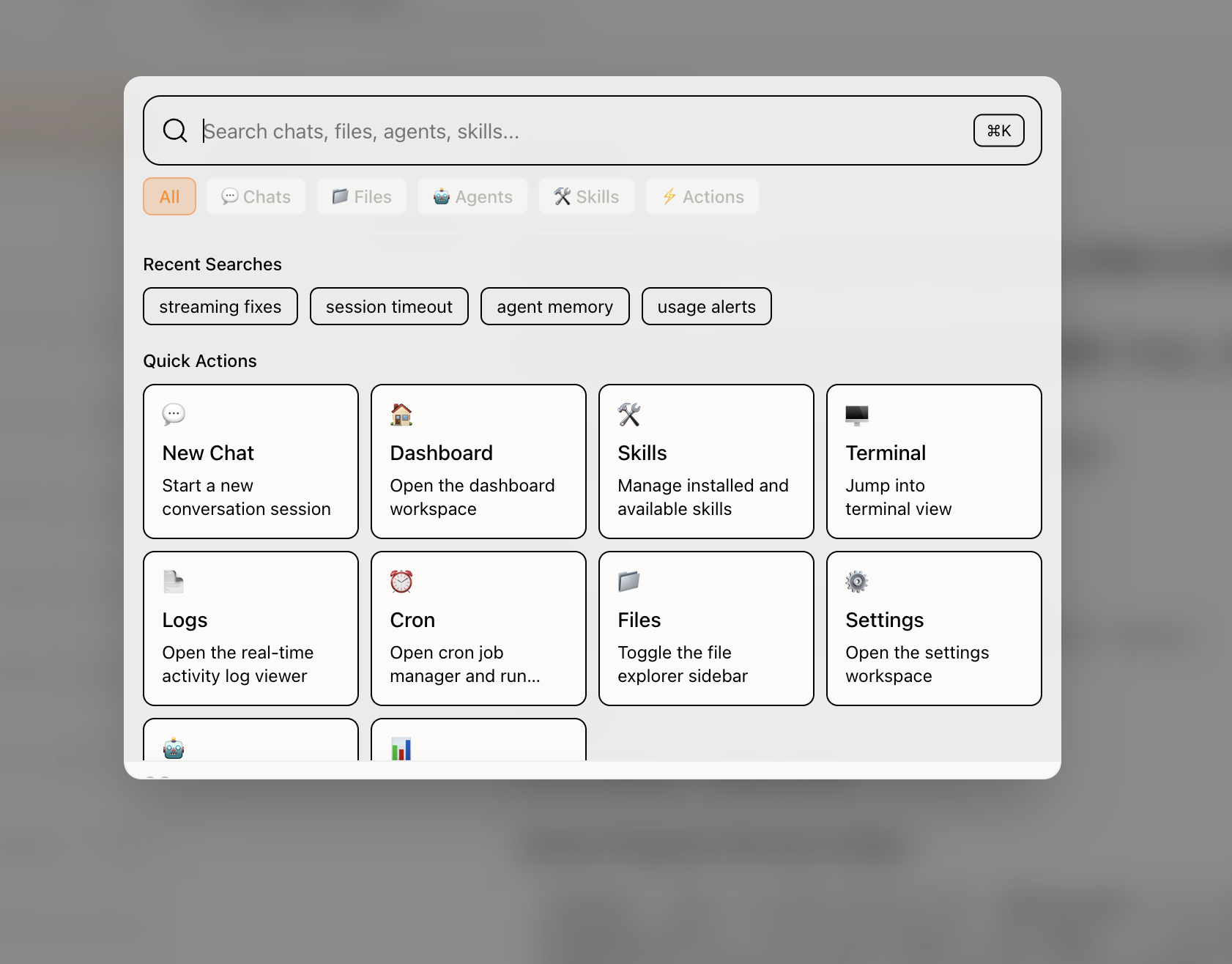Click the Files folder icon in Quick Actions
This screenshot has width=1232, height=964.
[629, 582]
